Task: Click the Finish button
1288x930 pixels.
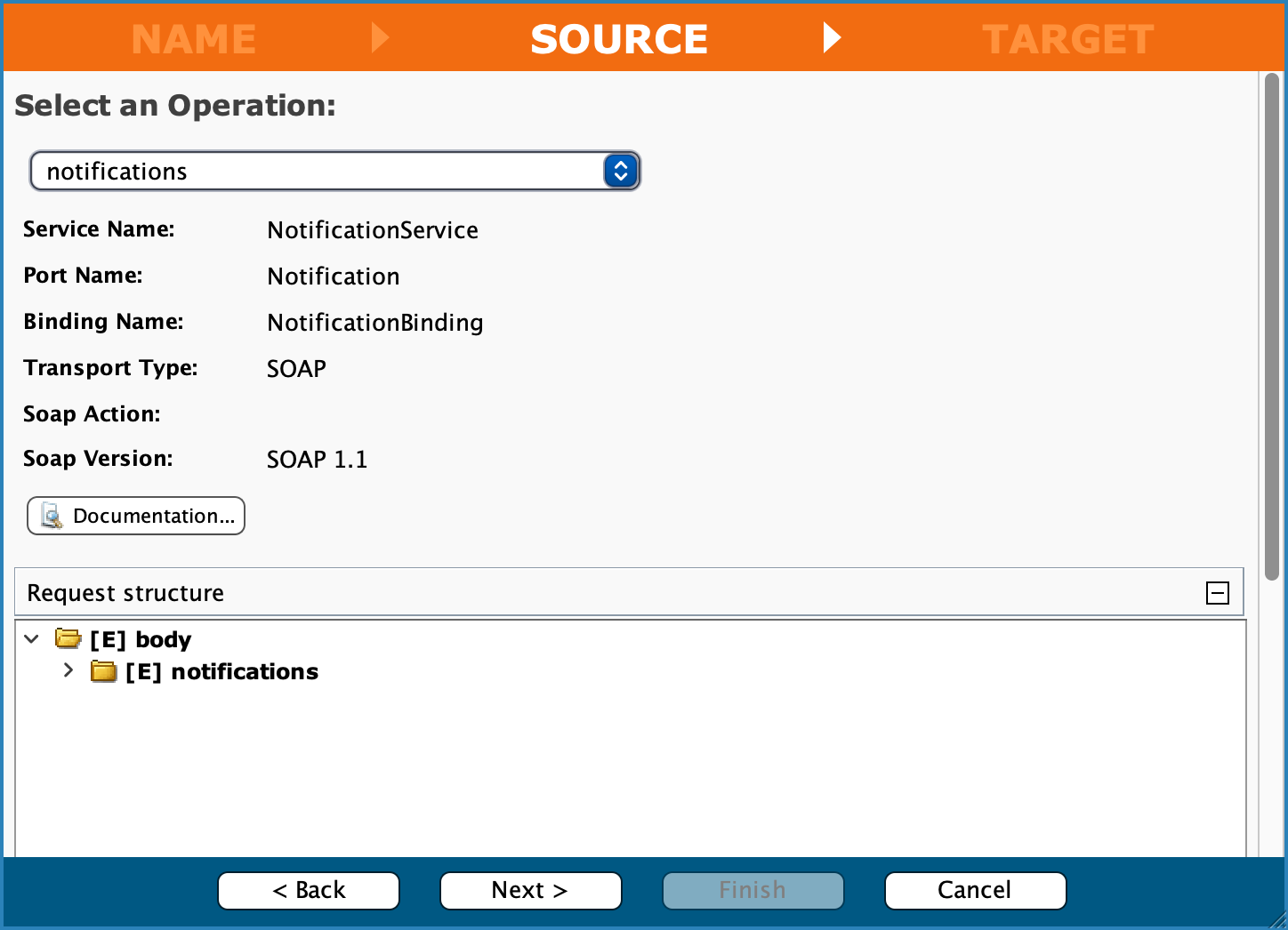Action: (x=753, y=890)
